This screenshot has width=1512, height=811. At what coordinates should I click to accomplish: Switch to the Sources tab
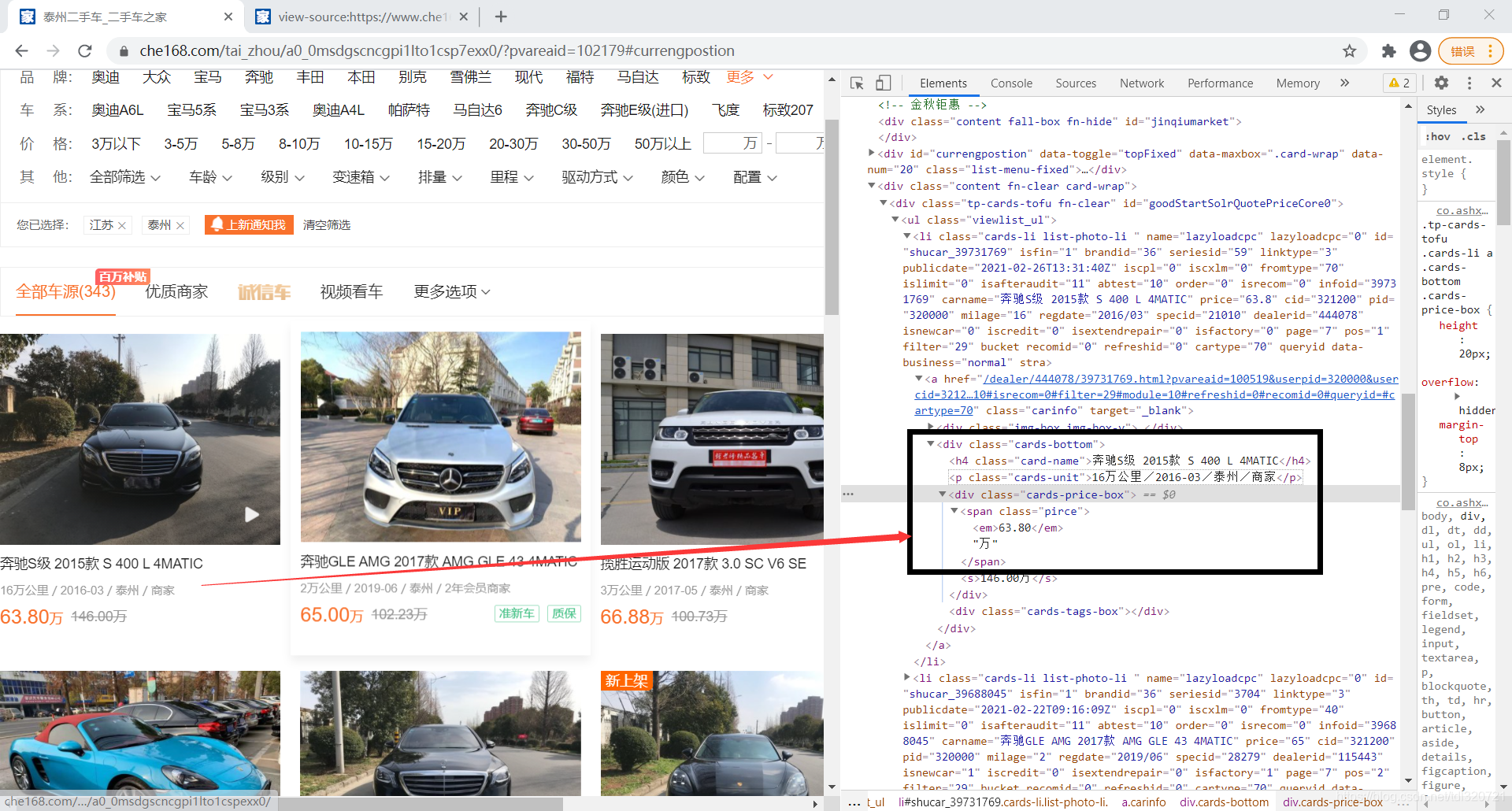point(1076,83)
